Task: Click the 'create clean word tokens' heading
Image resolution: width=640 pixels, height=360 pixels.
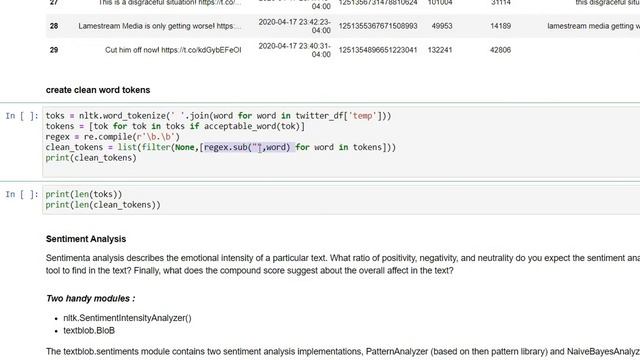Action: point(98,90)
